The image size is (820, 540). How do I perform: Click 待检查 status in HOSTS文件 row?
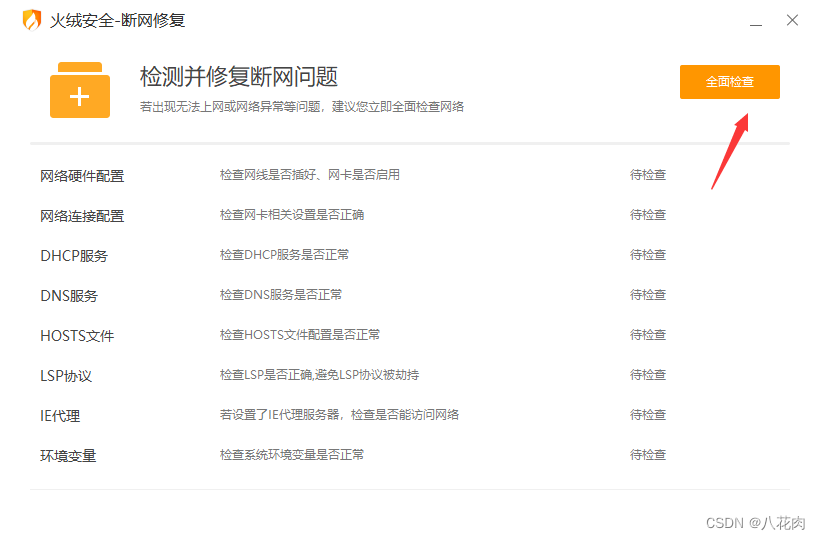[648, 335]
